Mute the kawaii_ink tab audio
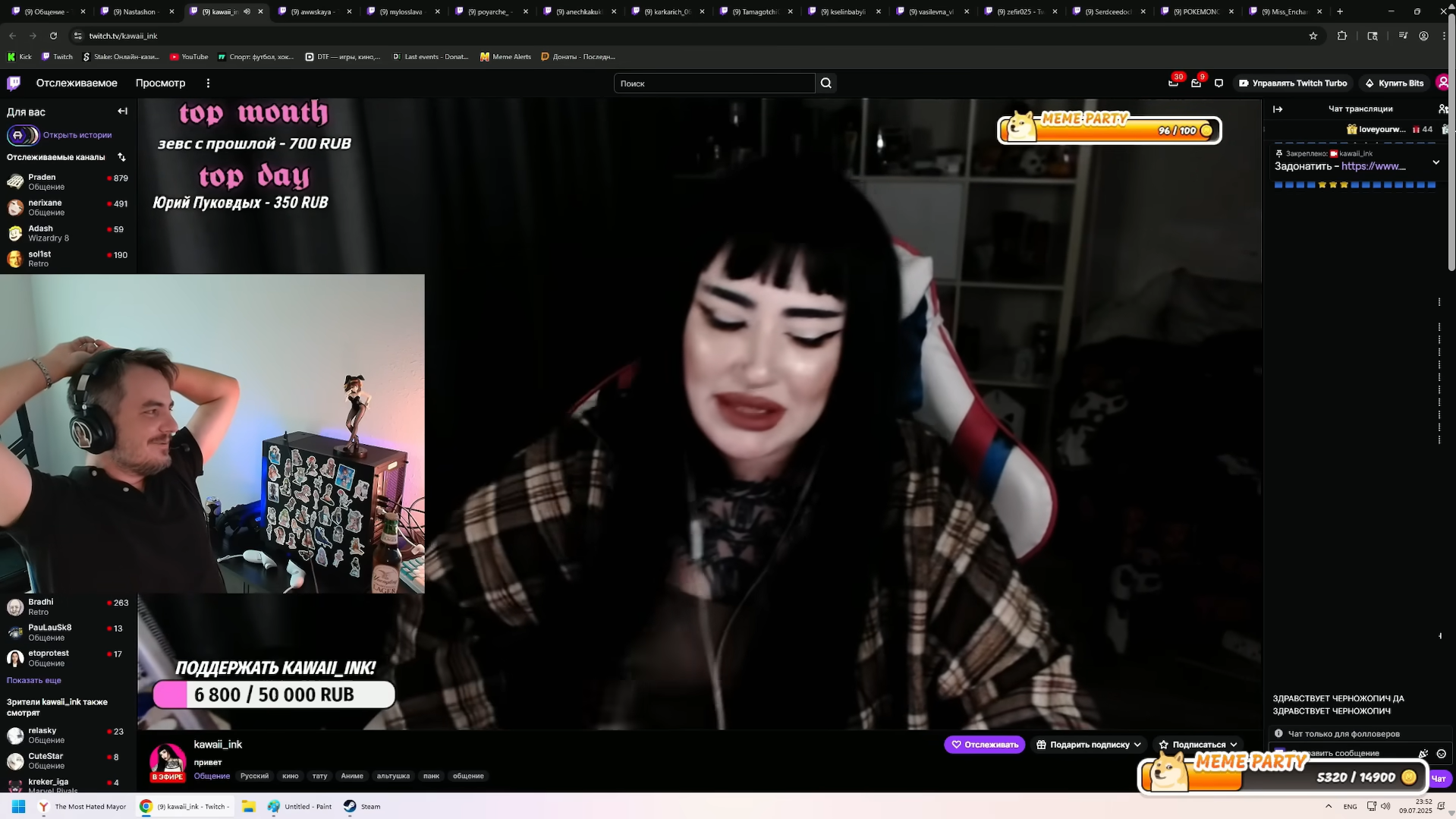 (x=247, y=11)
